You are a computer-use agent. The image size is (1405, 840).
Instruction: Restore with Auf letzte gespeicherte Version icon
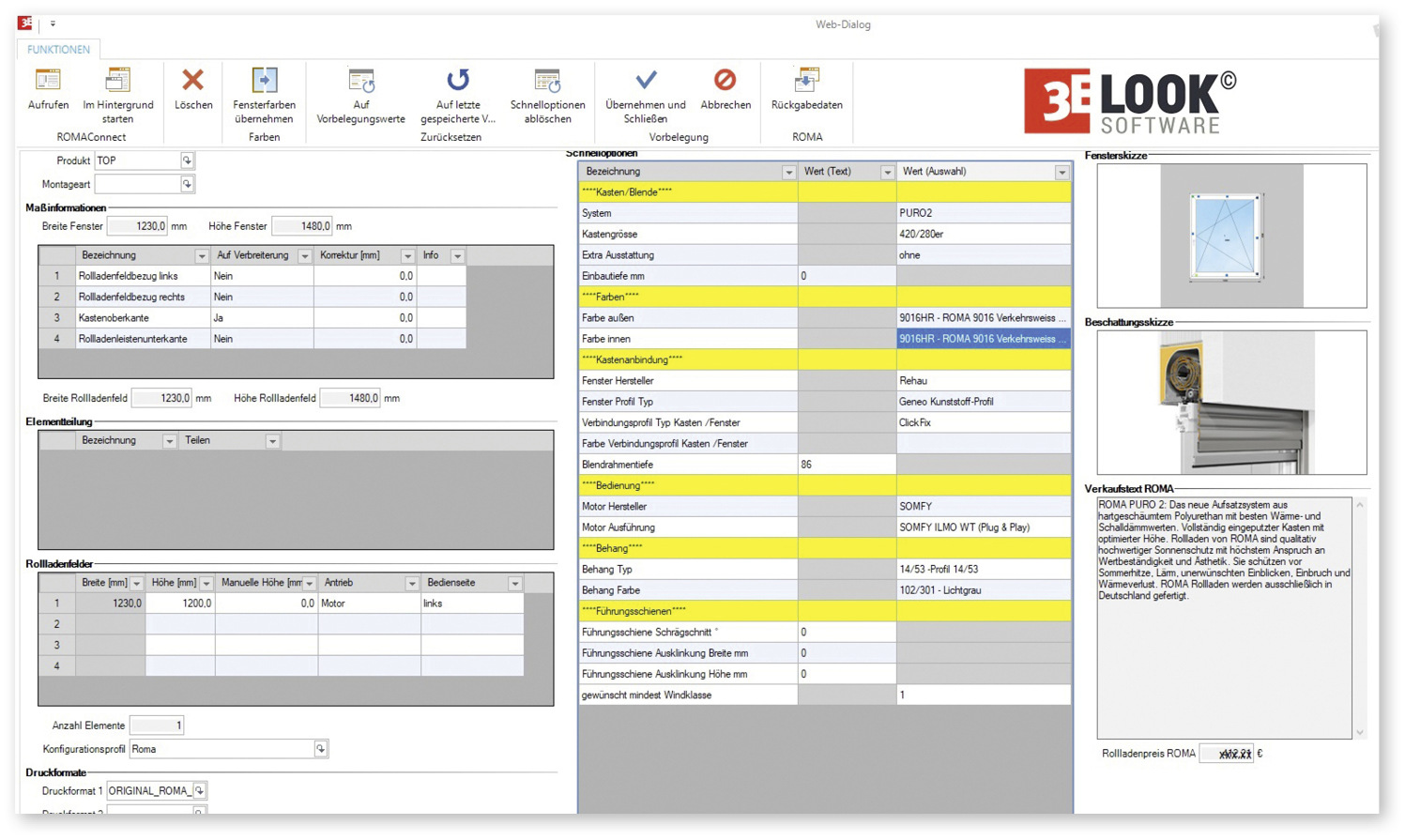[456, 83]
